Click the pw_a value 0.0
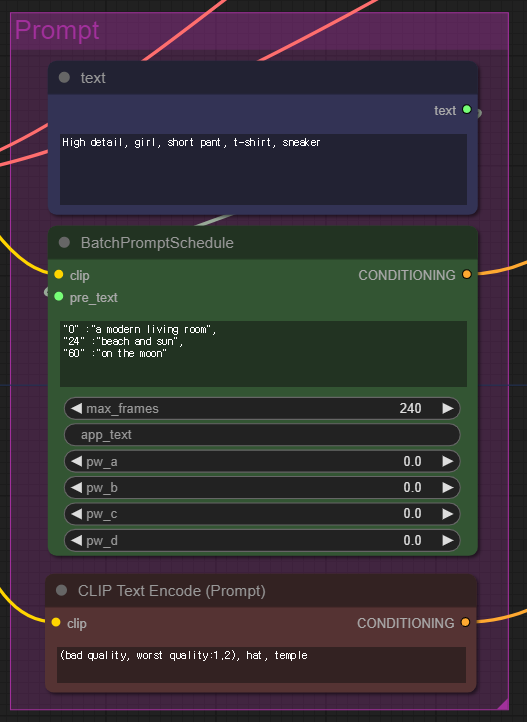This screenshot has height=722, width=527. (412, 461)
